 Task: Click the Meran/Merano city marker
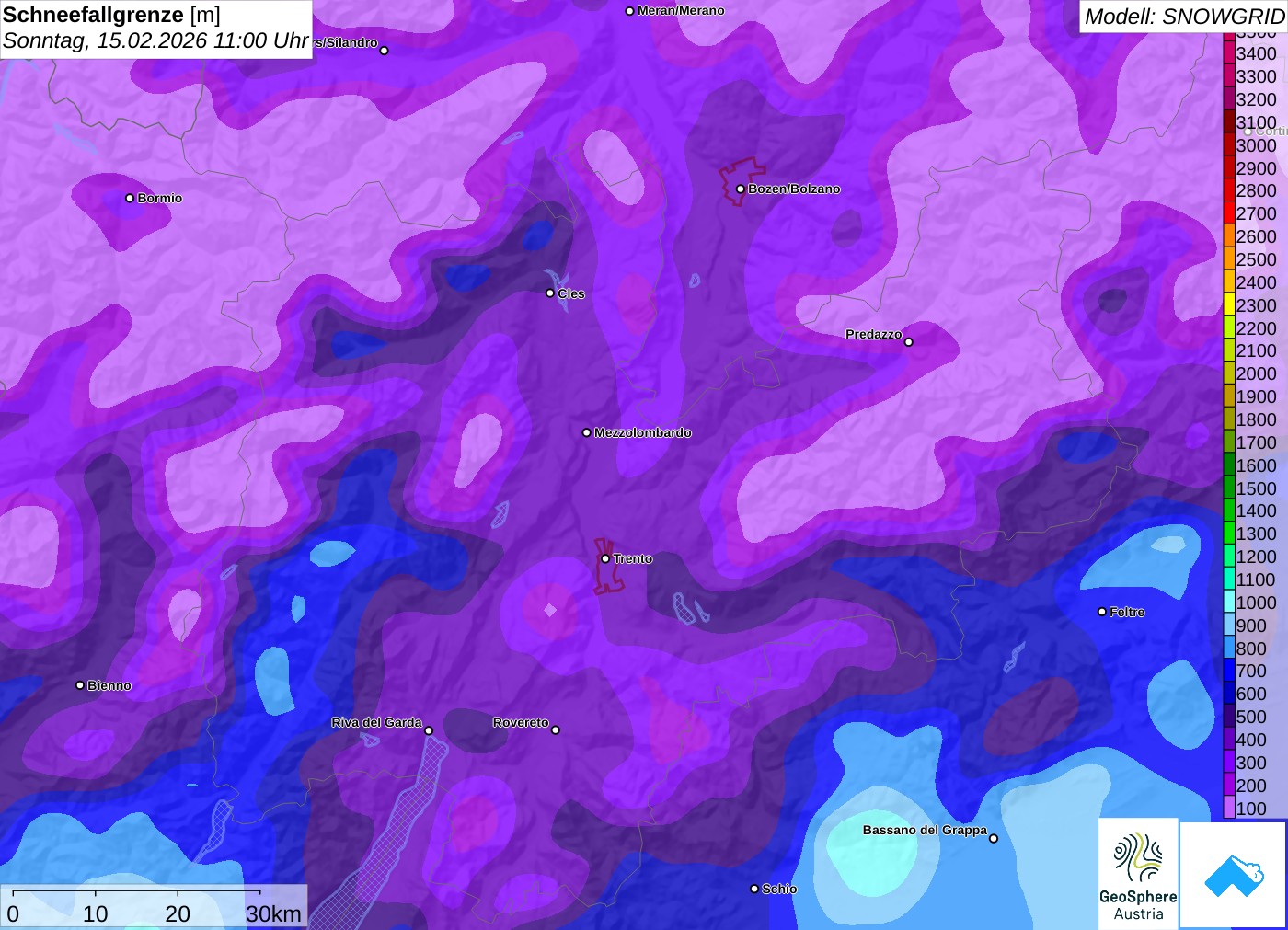pos(630,11)
